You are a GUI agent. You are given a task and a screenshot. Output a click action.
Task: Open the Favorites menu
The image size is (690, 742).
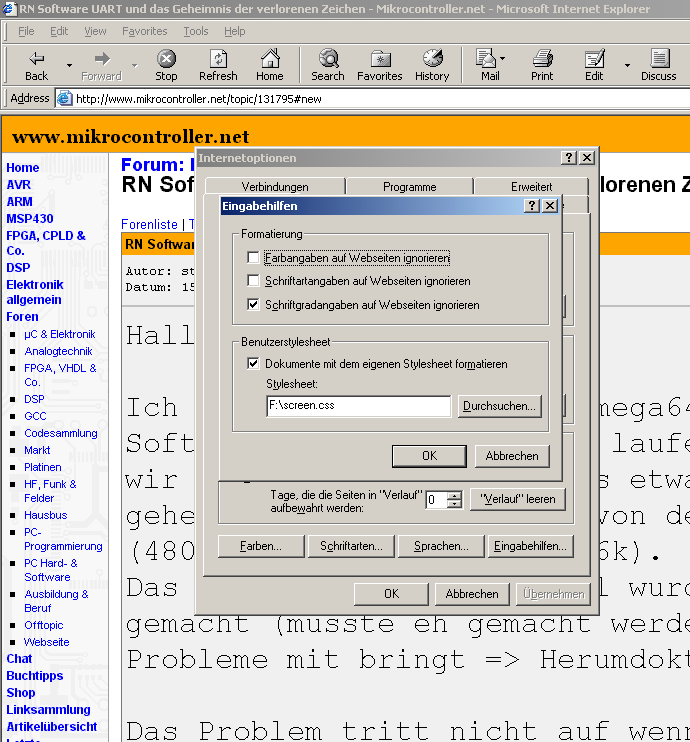[144, 31]
